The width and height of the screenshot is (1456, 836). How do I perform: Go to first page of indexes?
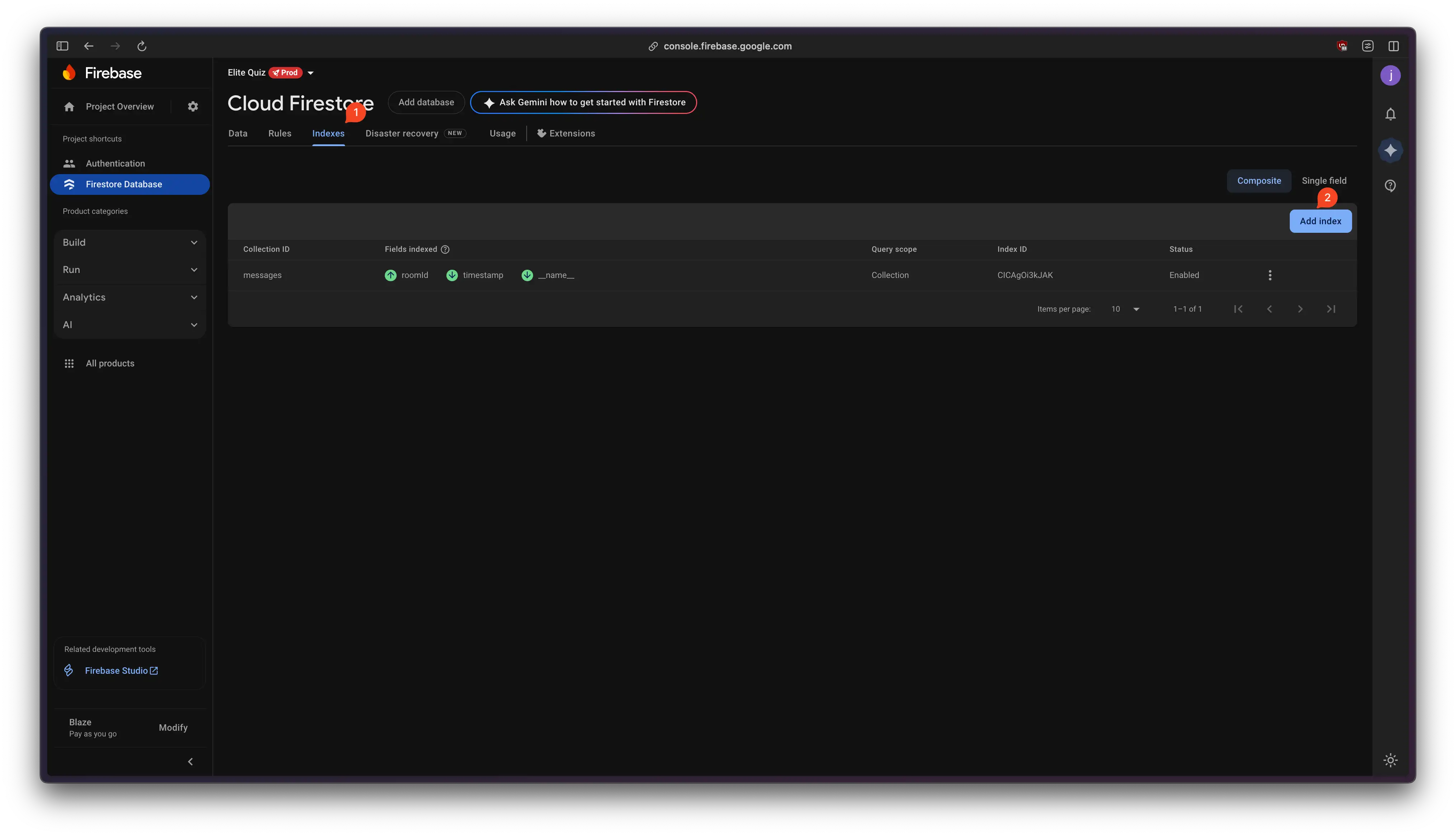coord(1238,309)
